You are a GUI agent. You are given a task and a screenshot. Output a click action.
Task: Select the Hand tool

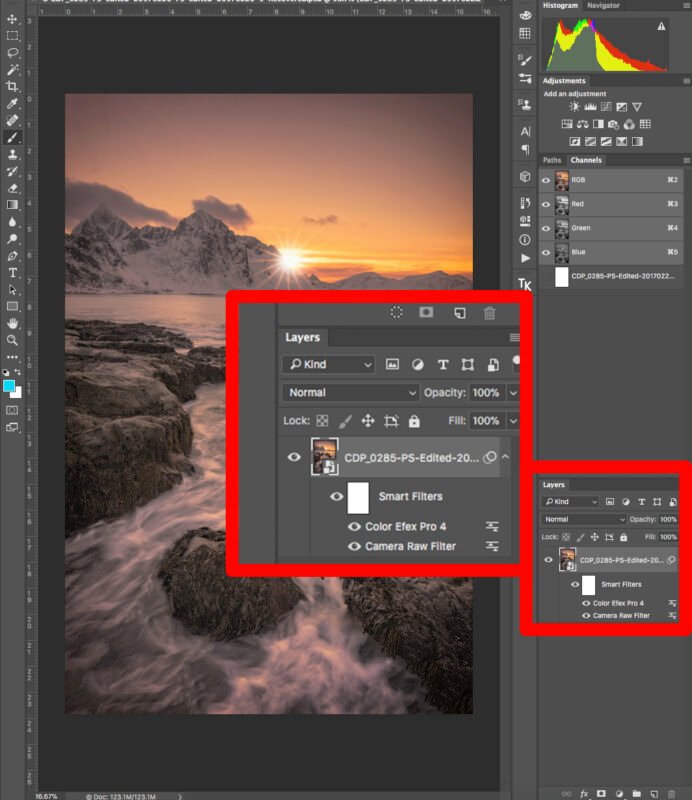[12, 323]
